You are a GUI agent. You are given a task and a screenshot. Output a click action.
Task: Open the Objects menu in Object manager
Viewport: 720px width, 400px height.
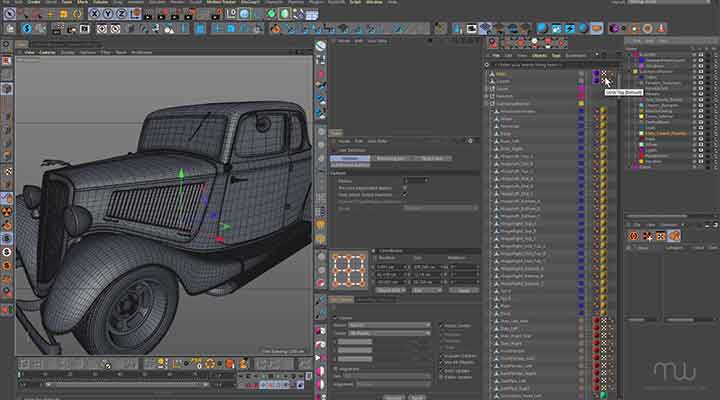(539, 56)
